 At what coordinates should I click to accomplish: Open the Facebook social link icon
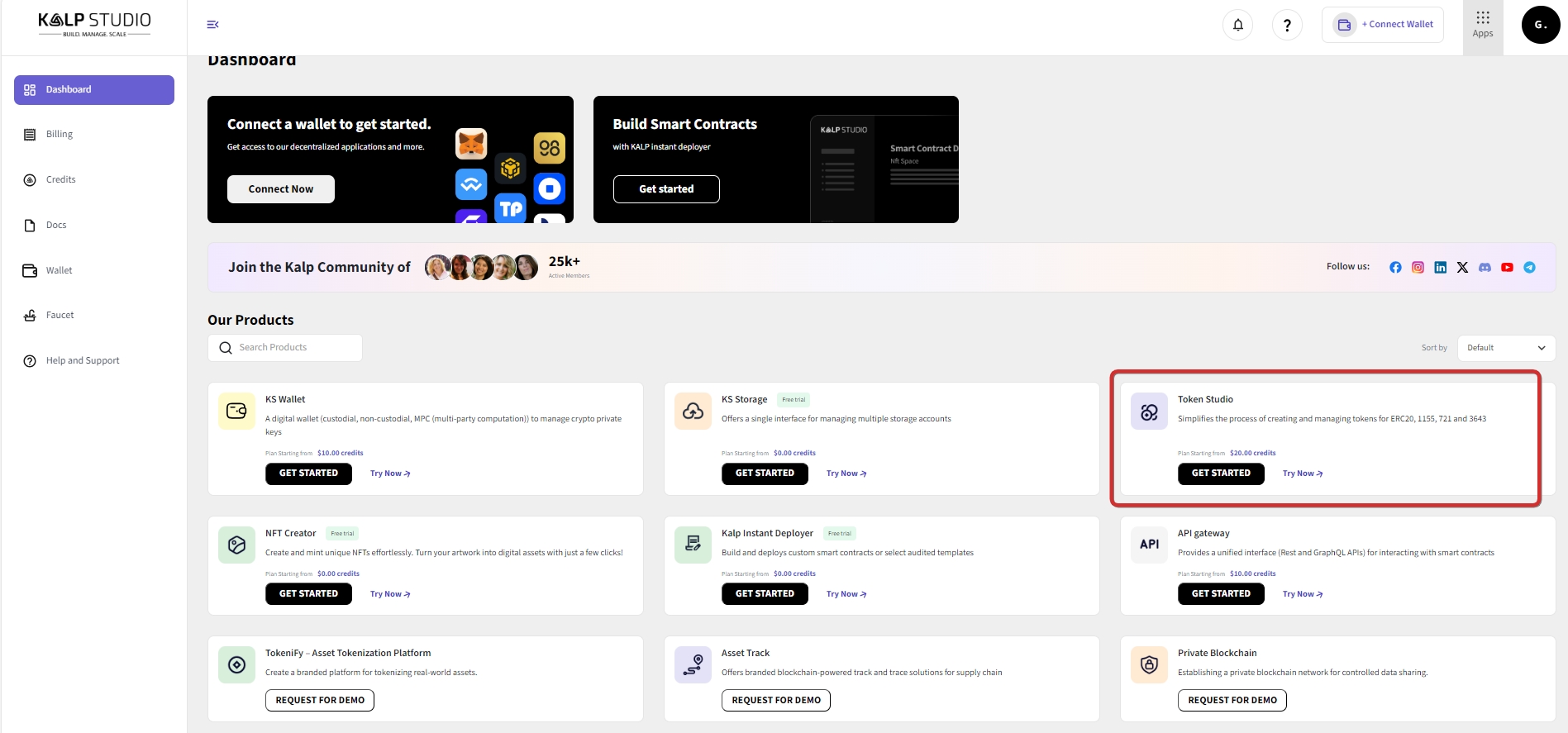(1395, 267)
